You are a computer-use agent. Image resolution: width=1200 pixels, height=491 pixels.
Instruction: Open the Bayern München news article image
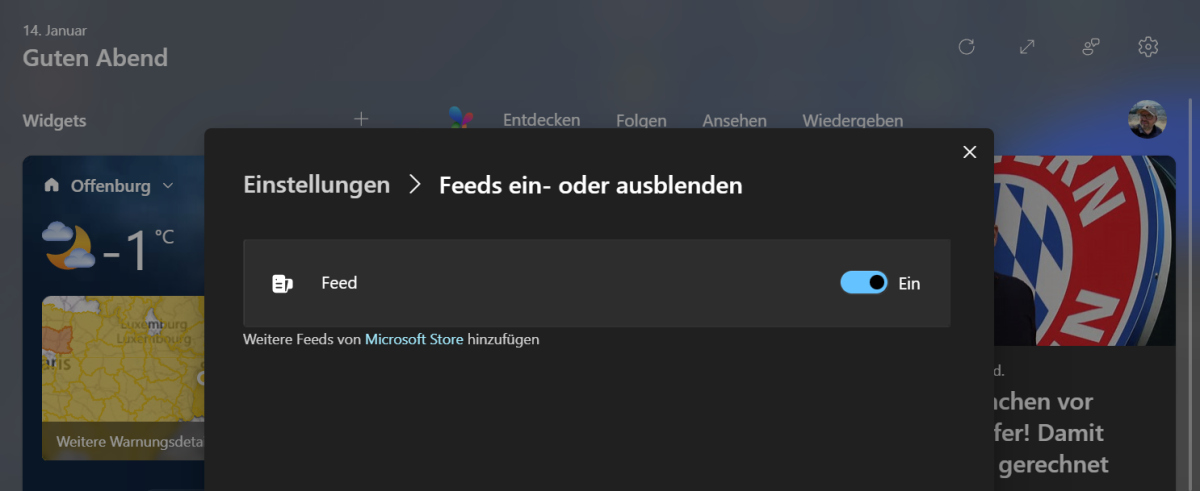pyautogui.click(x=1085, y=250)
